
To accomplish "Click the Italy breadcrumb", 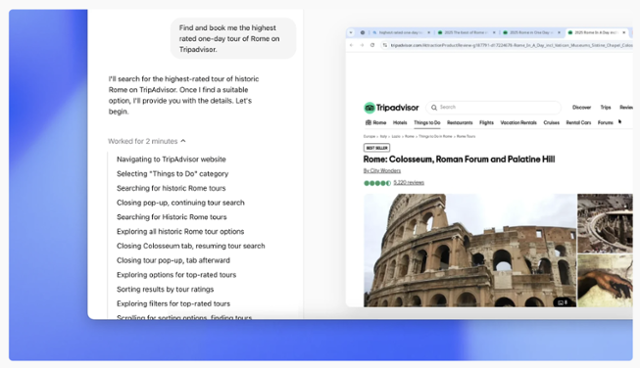I will click(x=383, y=136).
